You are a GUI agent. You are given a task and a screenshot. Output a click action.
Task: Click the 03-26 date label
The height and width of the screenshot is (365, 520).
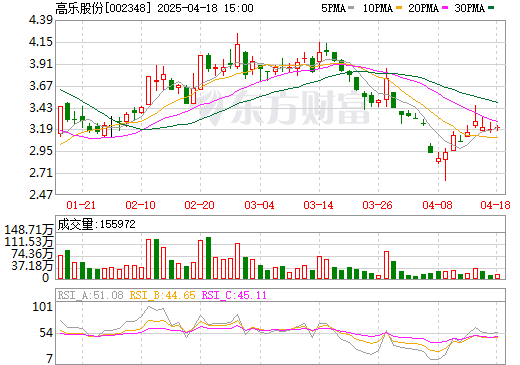click(x=377, y=205)
